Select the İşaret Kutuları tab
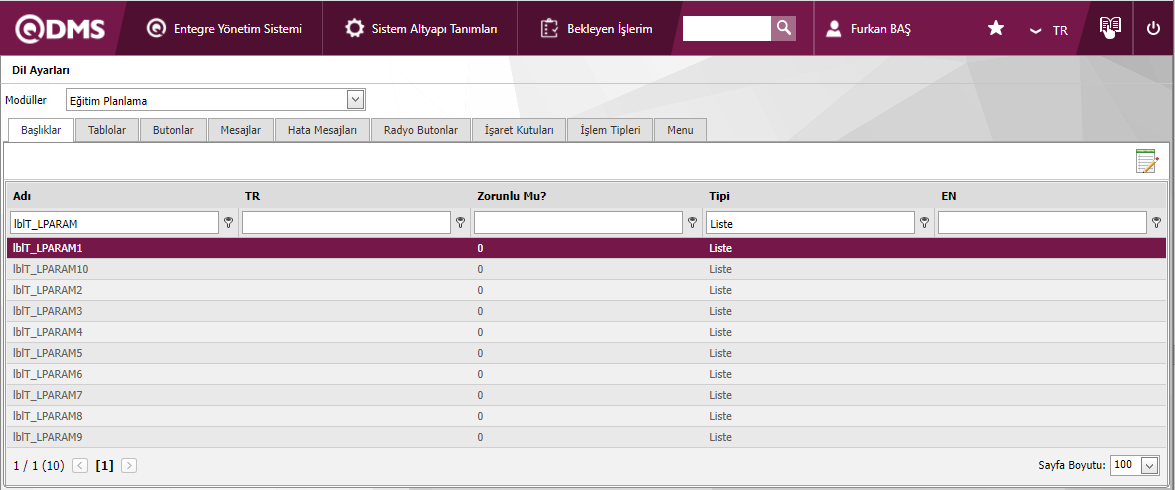 coord(518,130)
